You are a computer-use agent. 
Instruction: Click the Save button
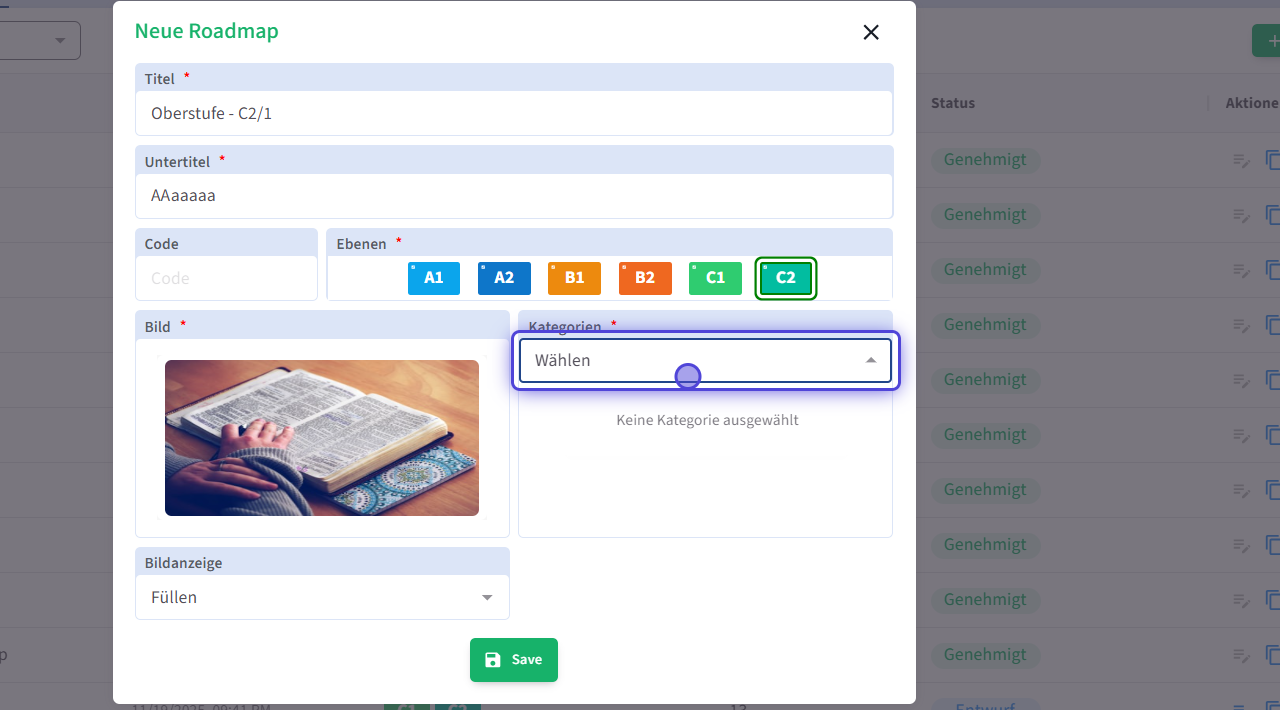click(x=513, y=660)
